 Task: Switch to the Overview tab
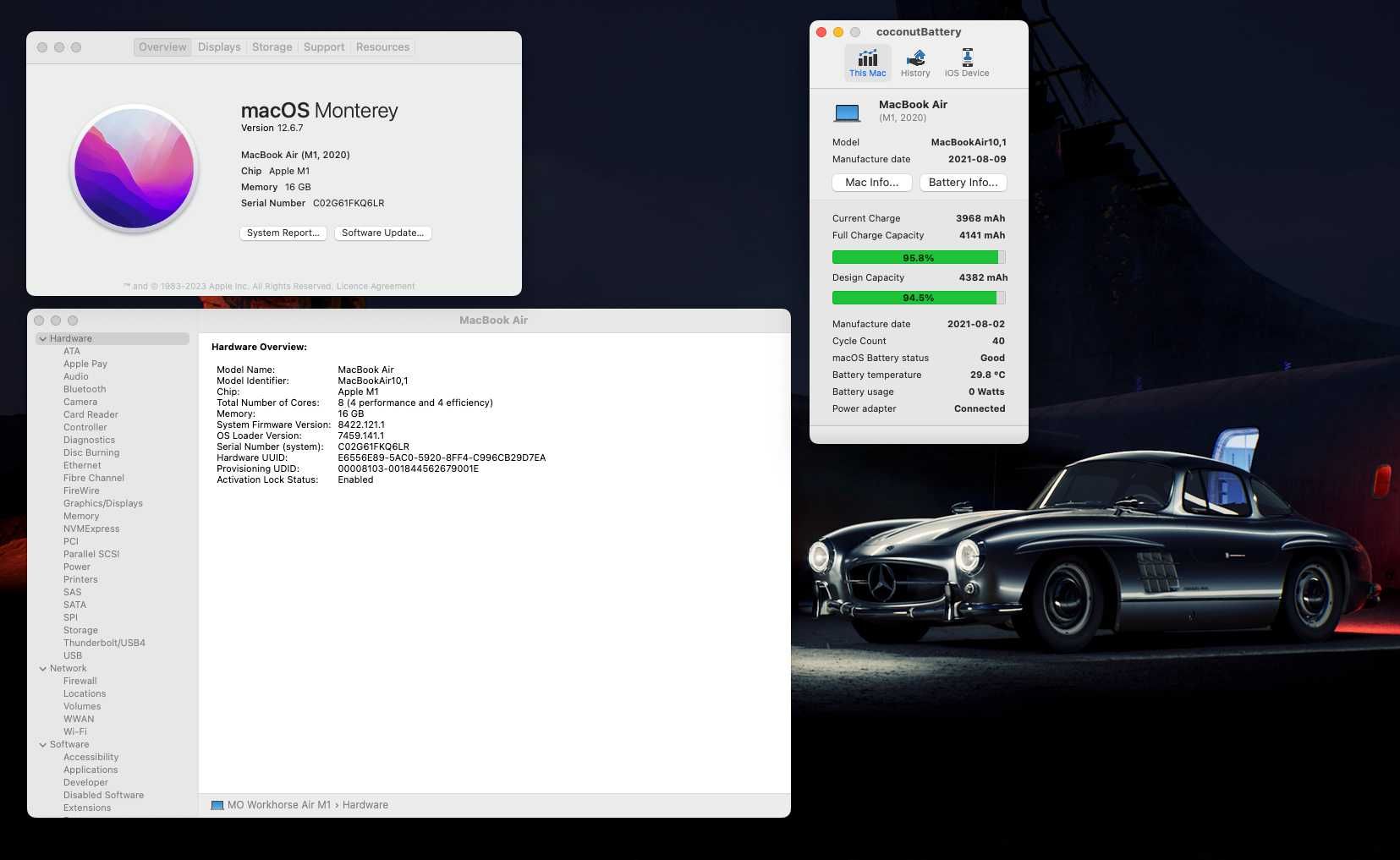[162, 47]
